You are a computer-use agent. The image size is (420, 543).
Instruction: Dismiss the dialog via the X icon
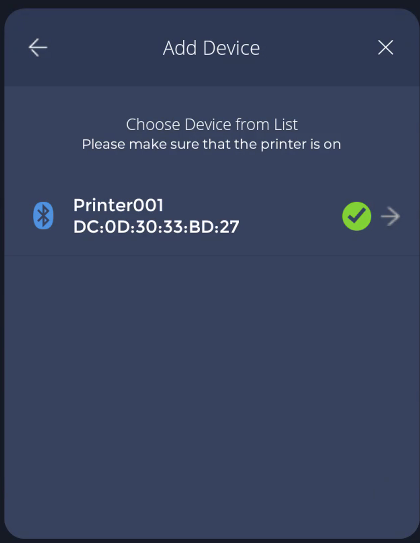click(x=385, y=47)
